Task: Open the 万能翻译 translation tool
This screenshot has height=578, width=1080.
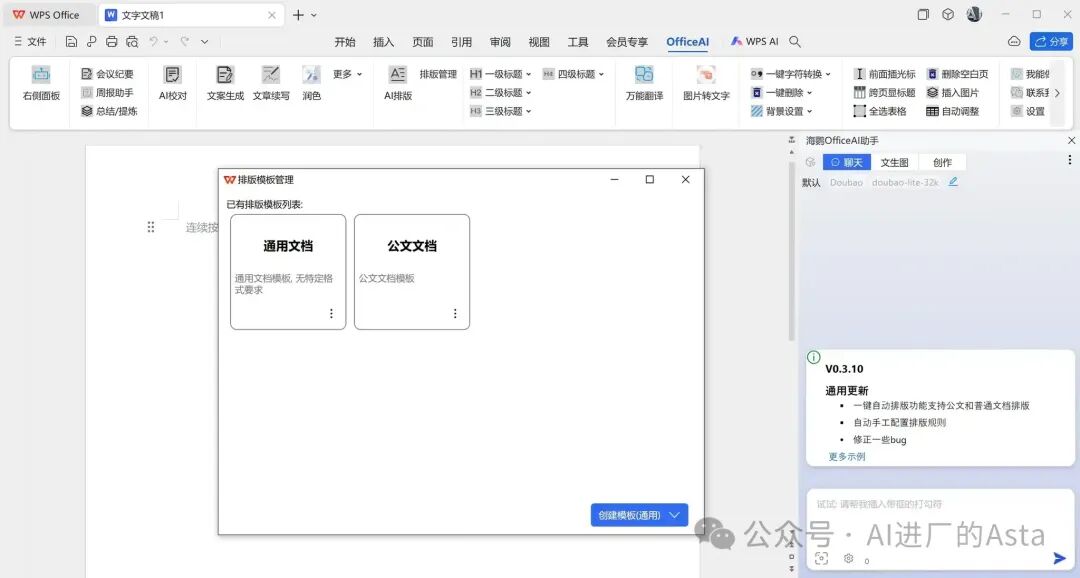Action: click(x=644, y=83)
